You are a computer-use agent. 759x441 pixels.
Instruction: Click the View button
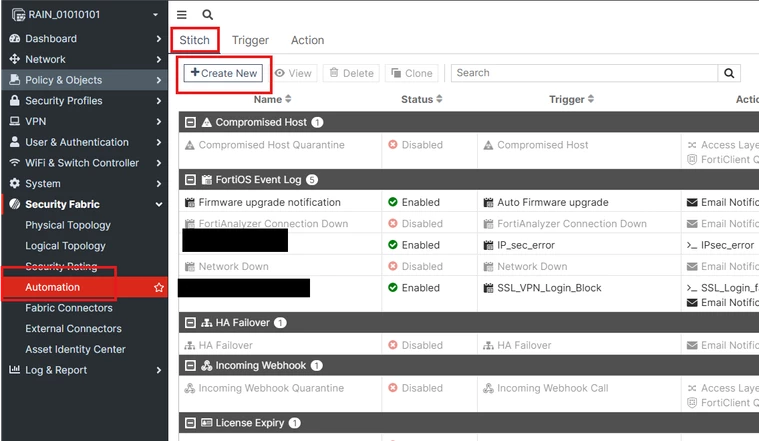293,73
